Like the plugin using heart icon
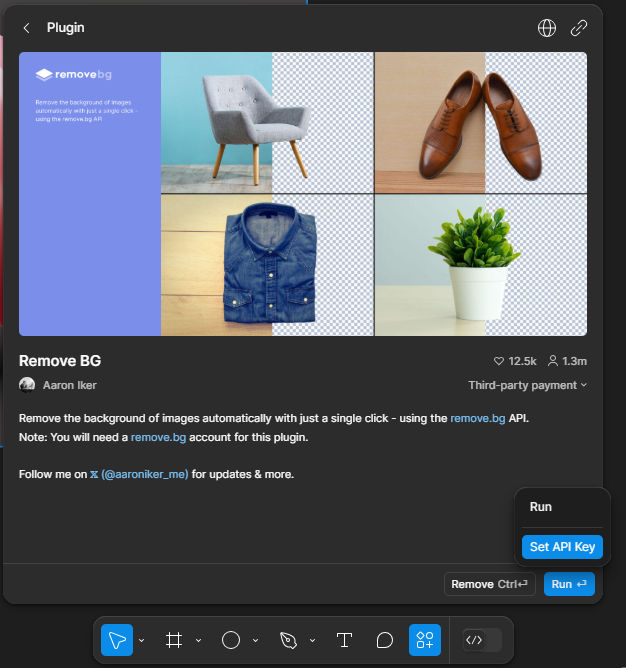Viewport: 626px width, 668px height. 499,361
